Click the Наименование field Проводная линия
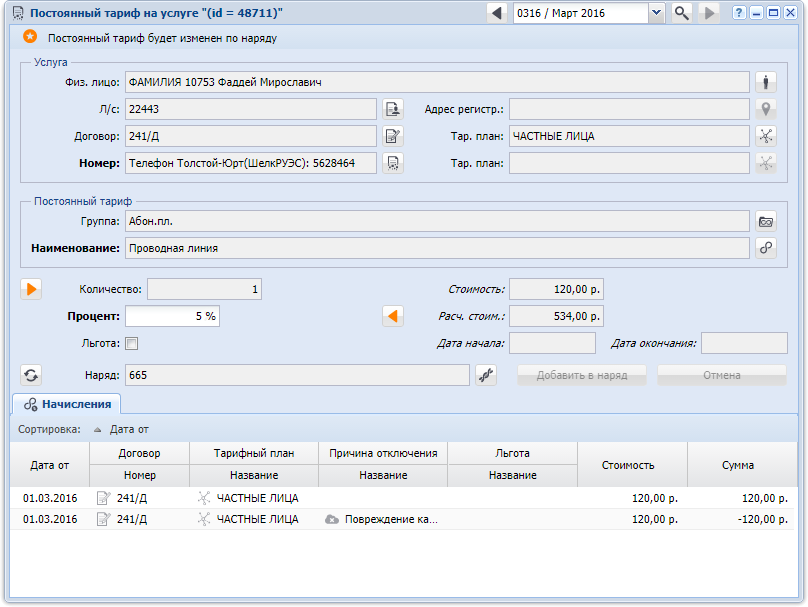Viewport: 808px width, 607px height. (x=437, y=248)
